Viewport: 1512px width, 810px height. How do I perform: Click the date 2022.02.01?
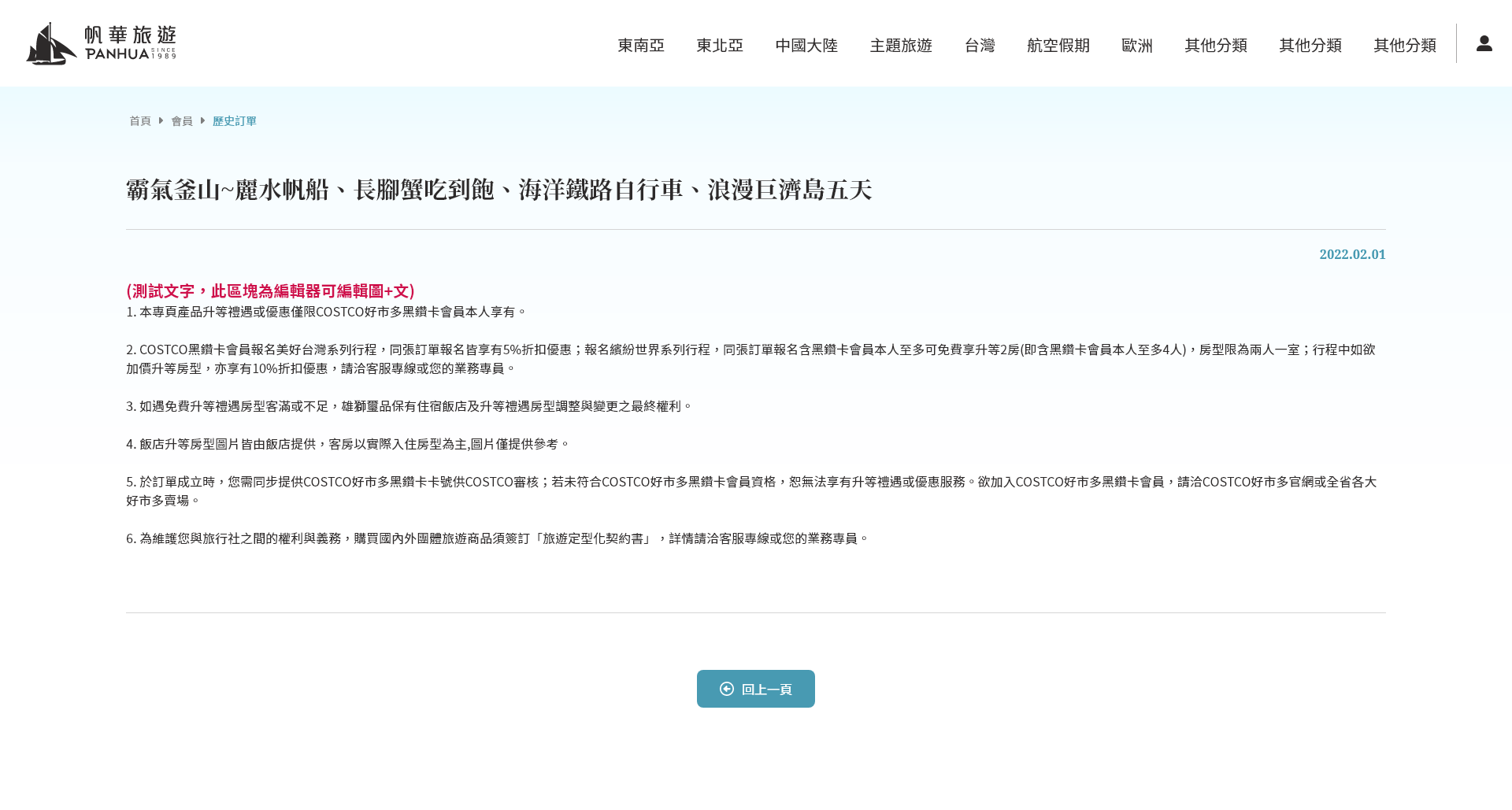[x=1352, y=254]
